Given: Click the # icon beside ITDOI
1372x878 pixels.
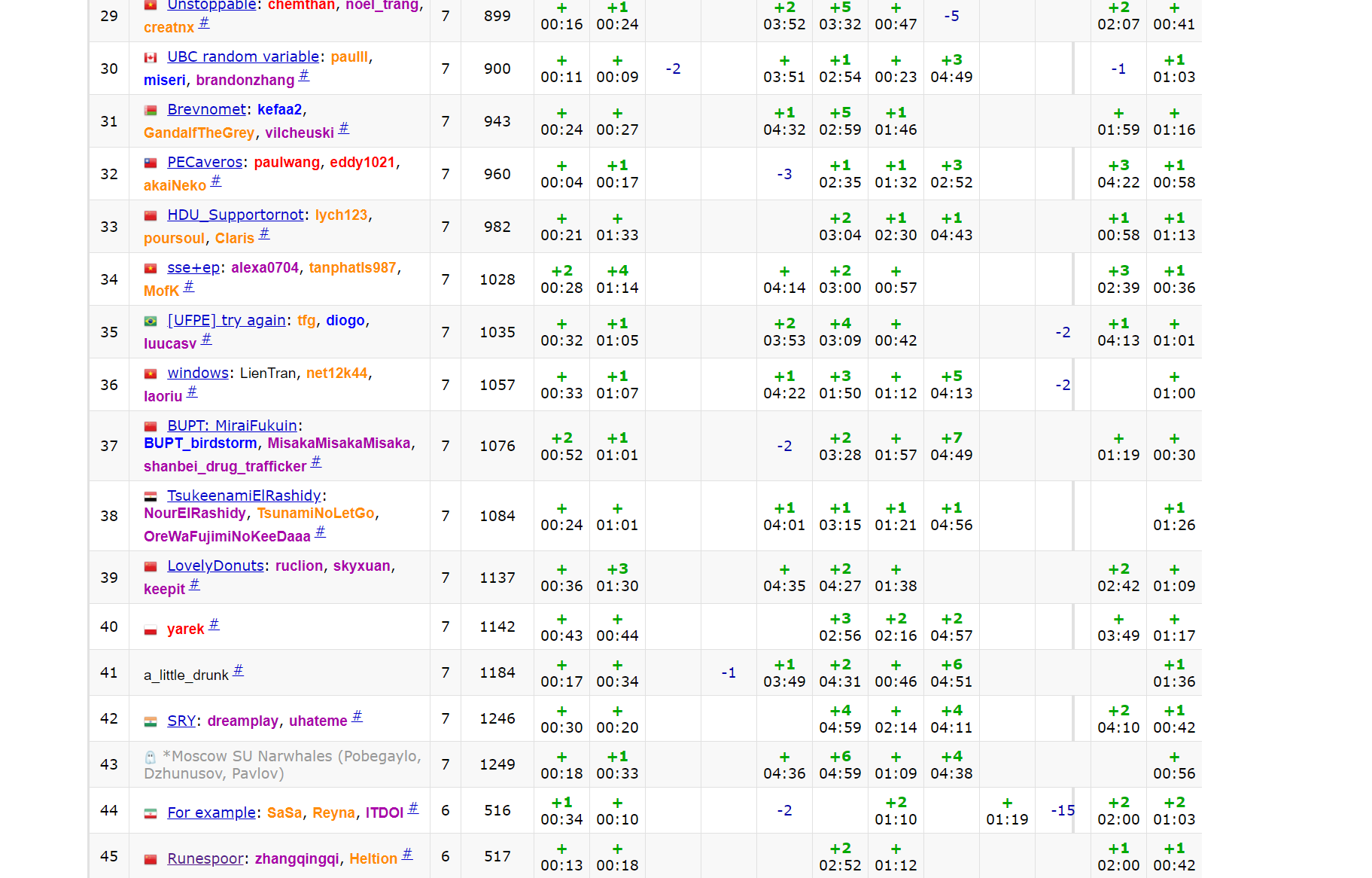Looking at the screenshot, I should (x=413, y=808).
